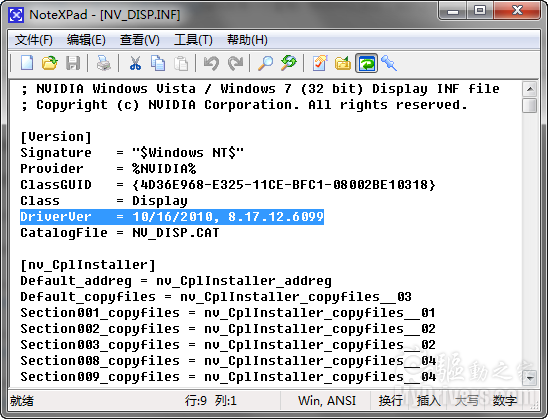Toggle the word wrap toolbar button
548x419 pixels.
tap(366, 64)
